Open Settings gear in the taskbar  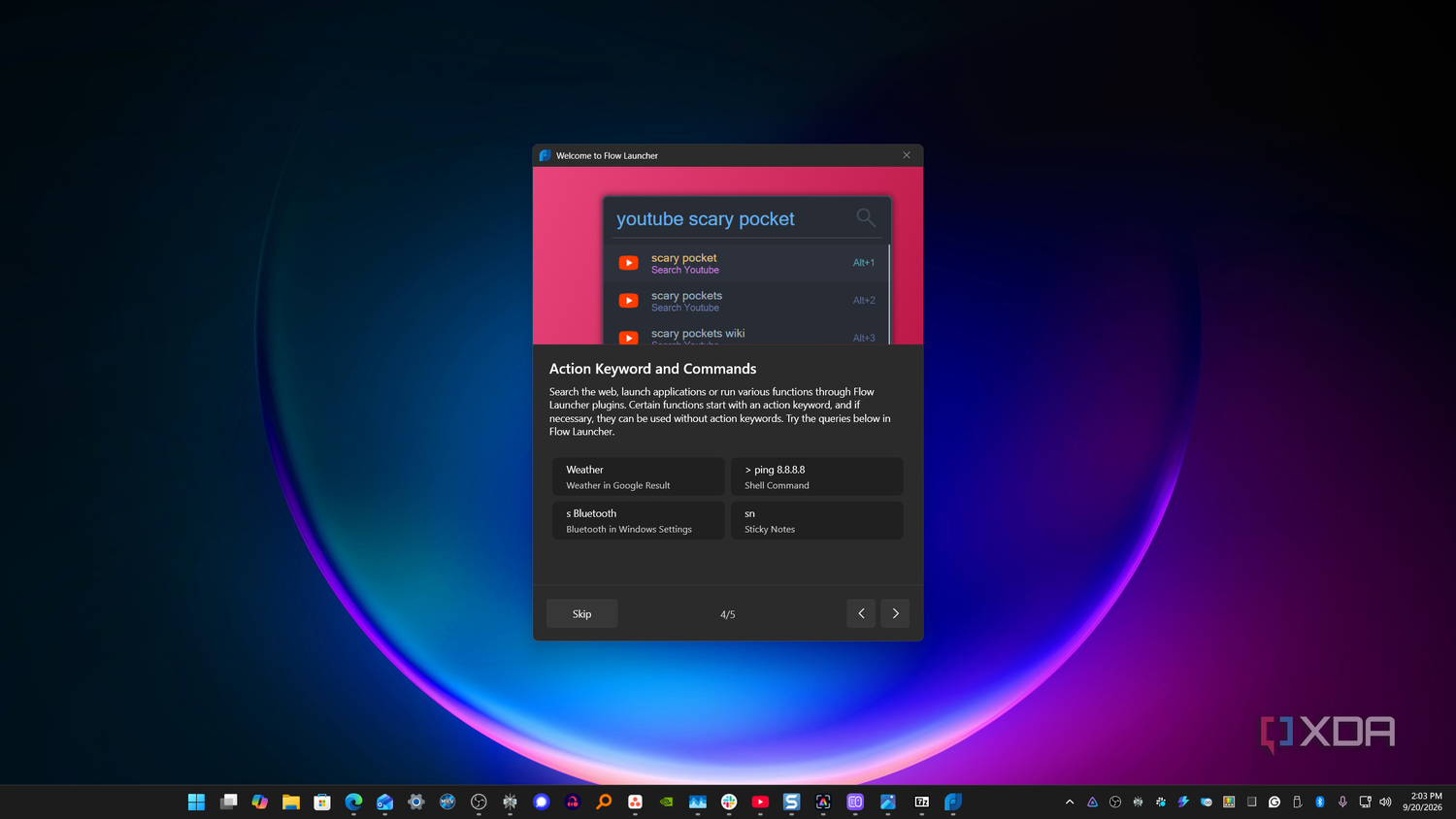[x=416, y=802]
